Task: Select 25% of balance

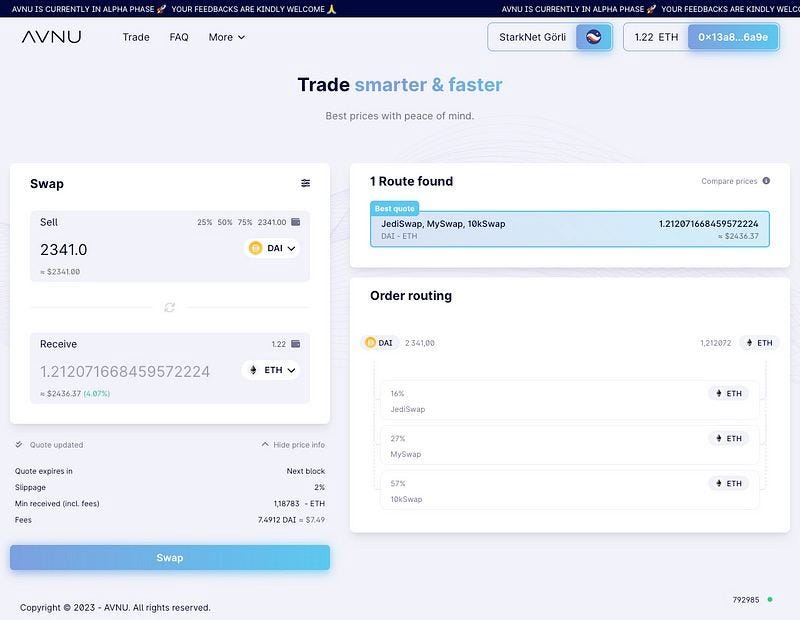Action: 205,222
